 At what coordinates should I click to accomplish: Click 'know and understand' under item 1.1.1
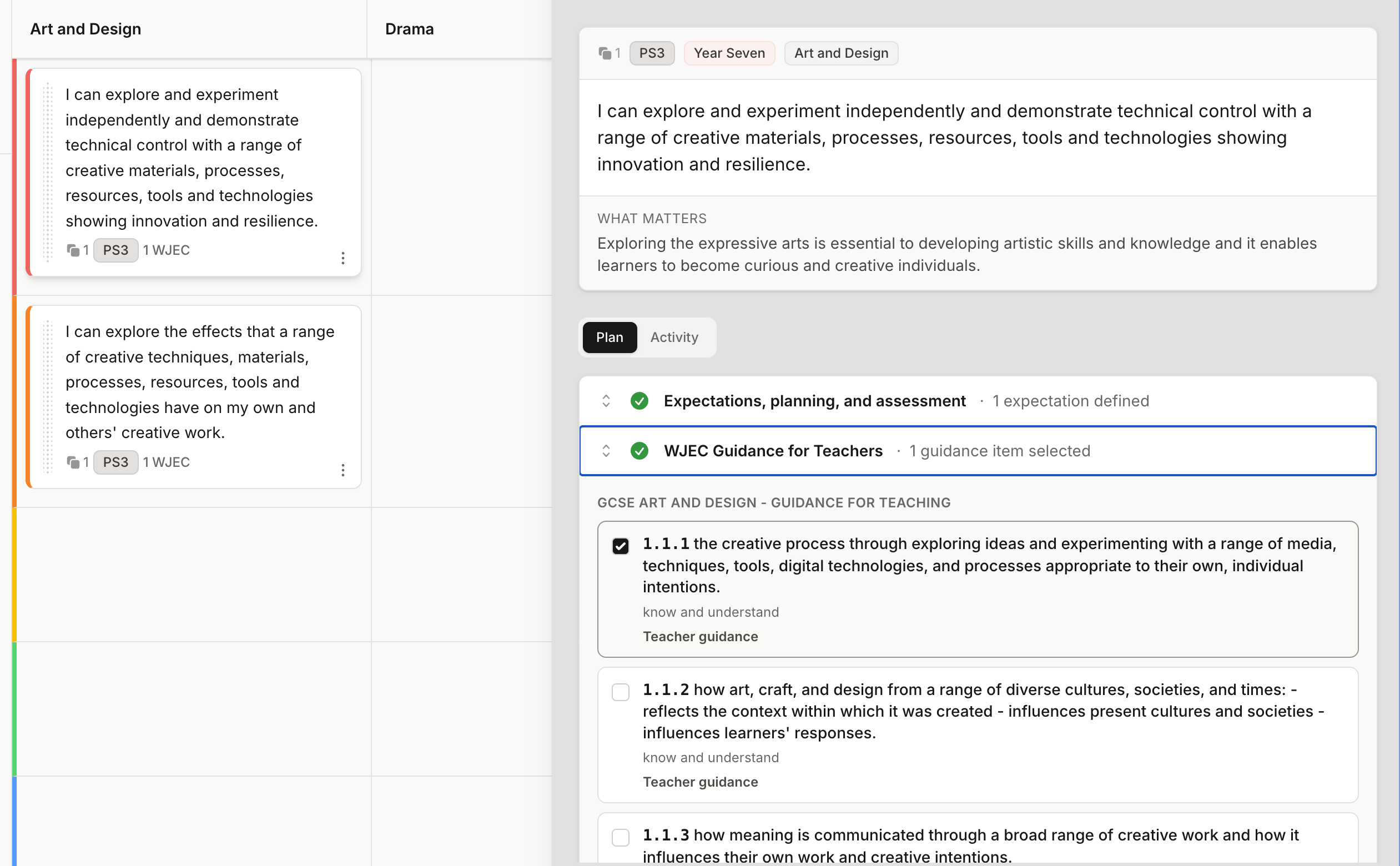pos(711,612)
